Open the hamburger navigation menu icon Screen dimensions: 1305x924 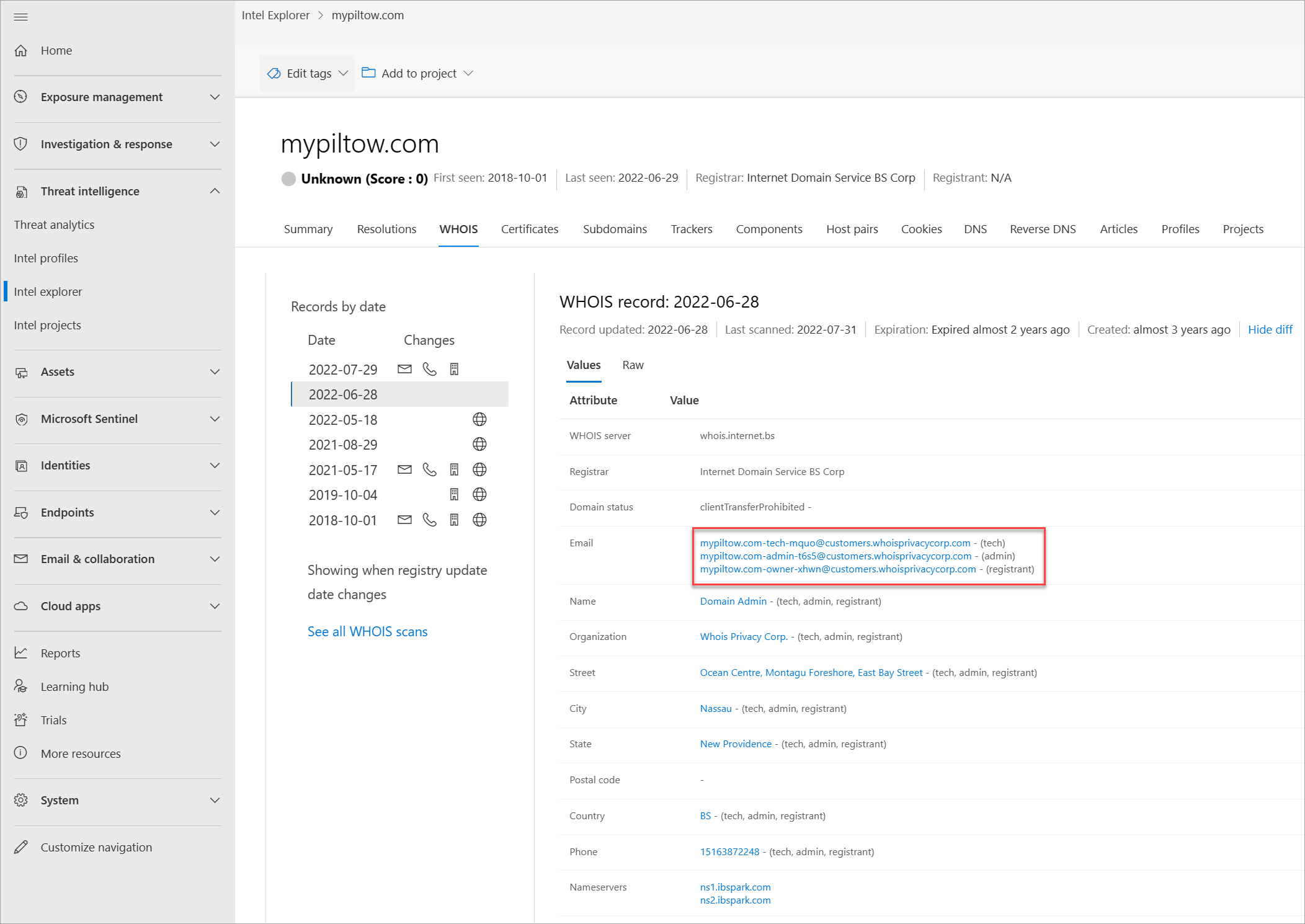[21, 17]
